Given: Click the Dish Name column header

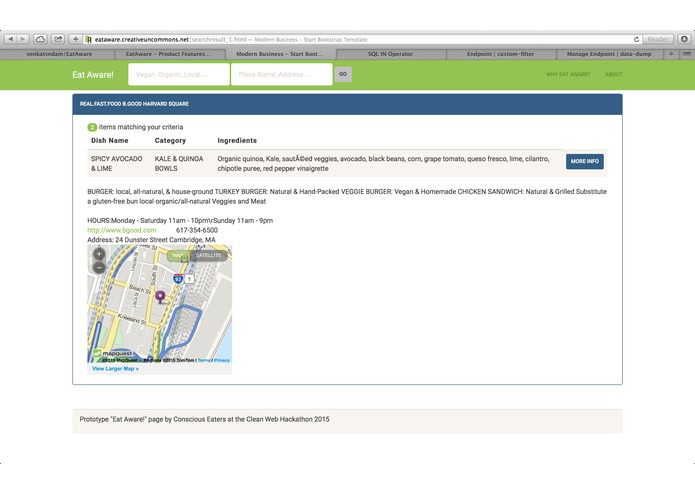Looking at the screenshot, I should coord(109,140).
